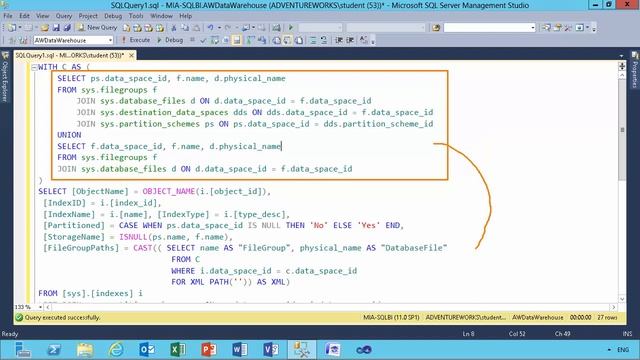Comment out the selected lines

coord(313,40)
